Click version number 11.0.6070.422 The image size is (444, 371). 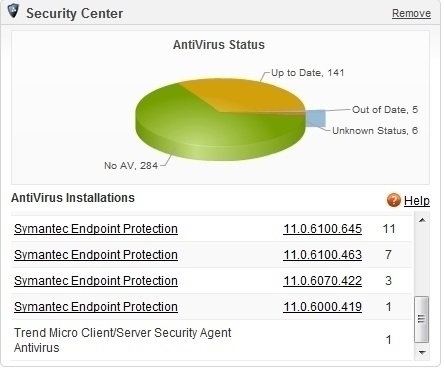click(x=323, y=281)
